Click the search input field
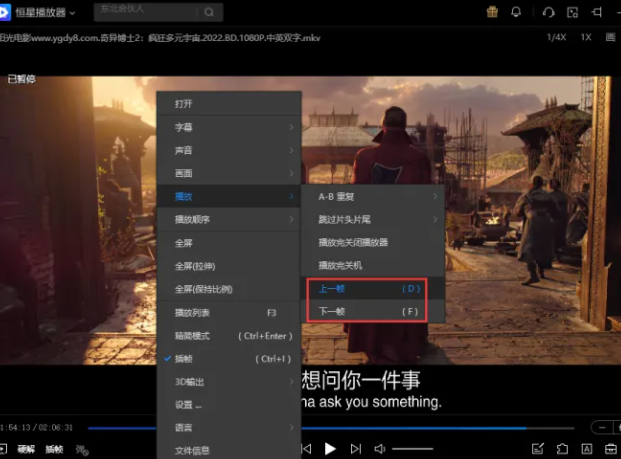The height and width of the screenshot is (459, 621). tap(145, 12)
